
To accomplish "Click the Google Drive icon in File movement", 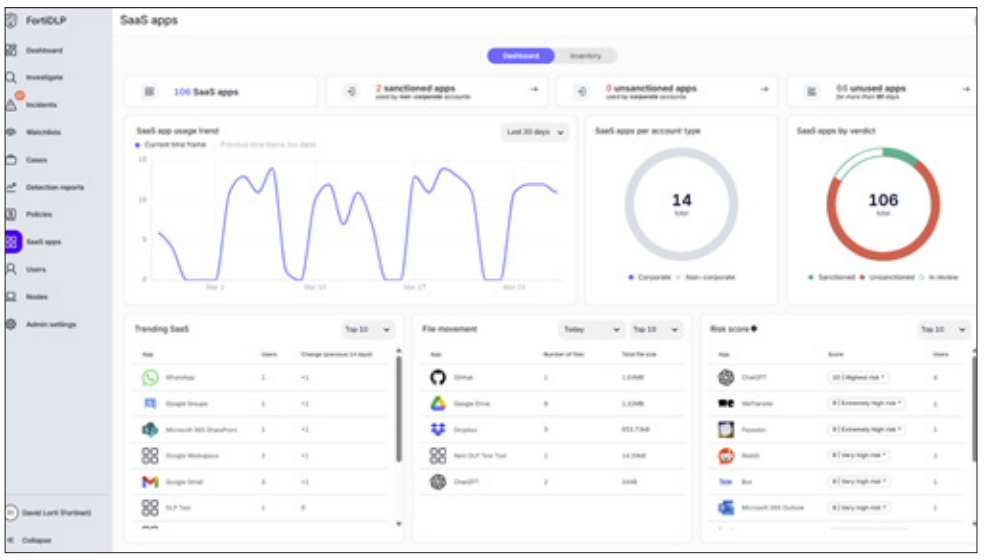I will pos(437,403).
